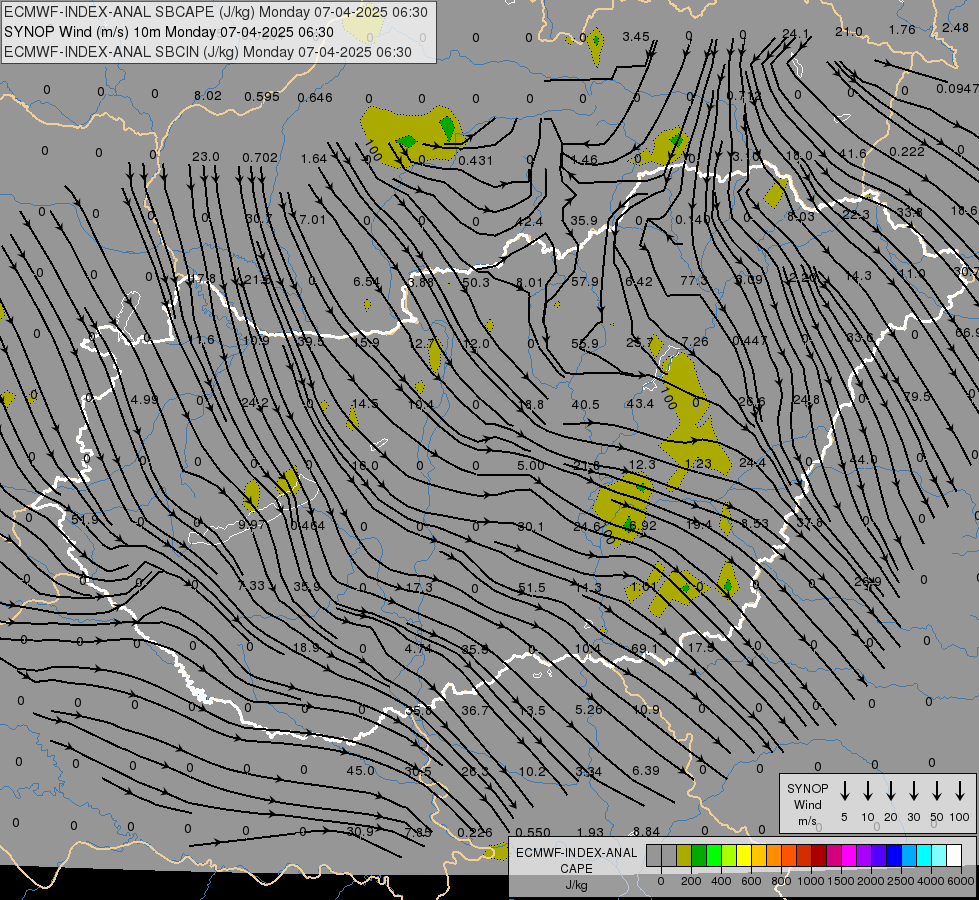Viewport: 979px width, 900px height.
Task: Click the 7.01 value on the map
Action: pos(312,219)
